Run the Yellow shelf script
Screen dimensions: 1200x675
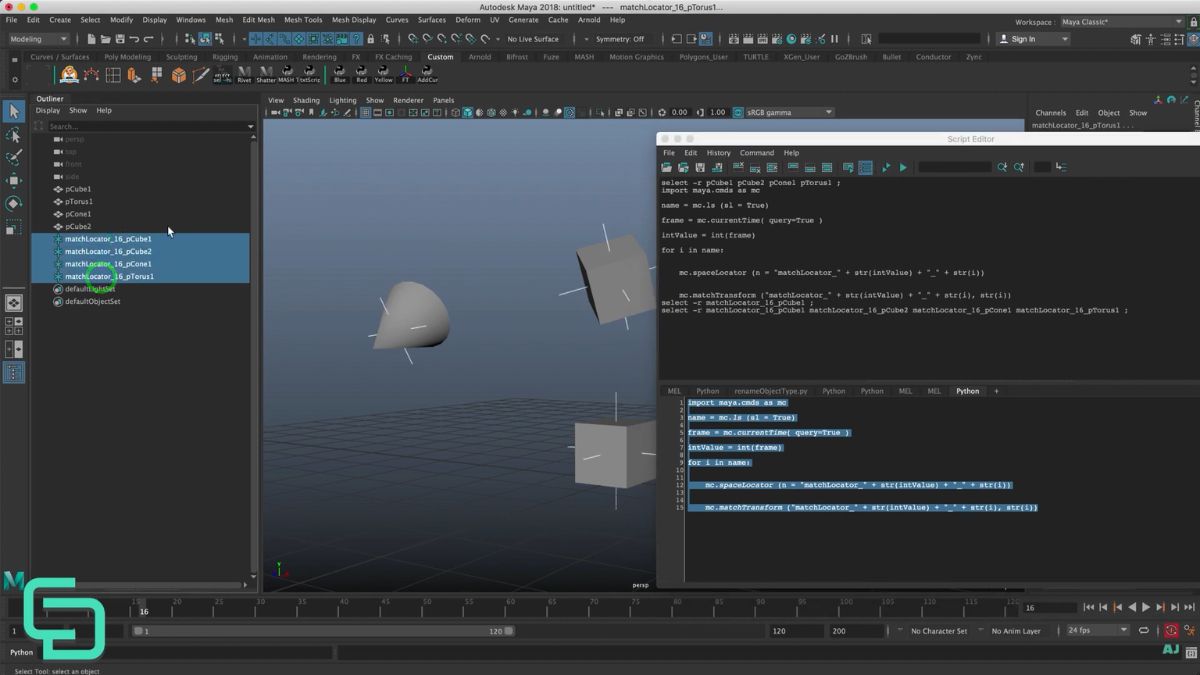point(383,74)
